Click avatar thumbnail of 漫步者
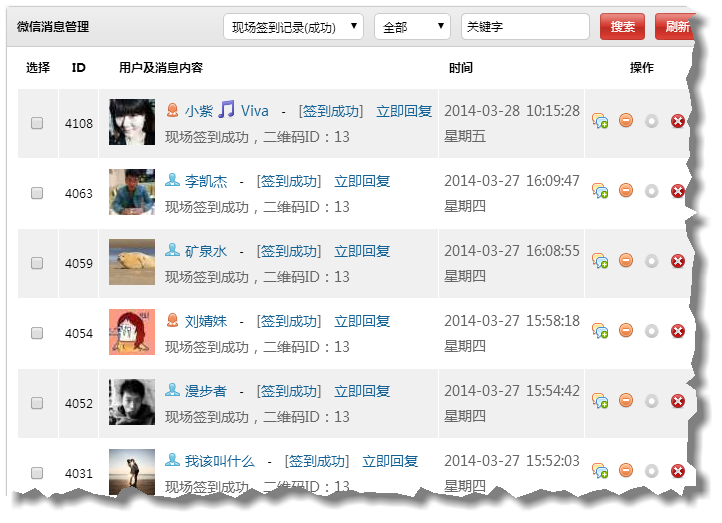This screenshot has height=523, width=722. point(132,402)
